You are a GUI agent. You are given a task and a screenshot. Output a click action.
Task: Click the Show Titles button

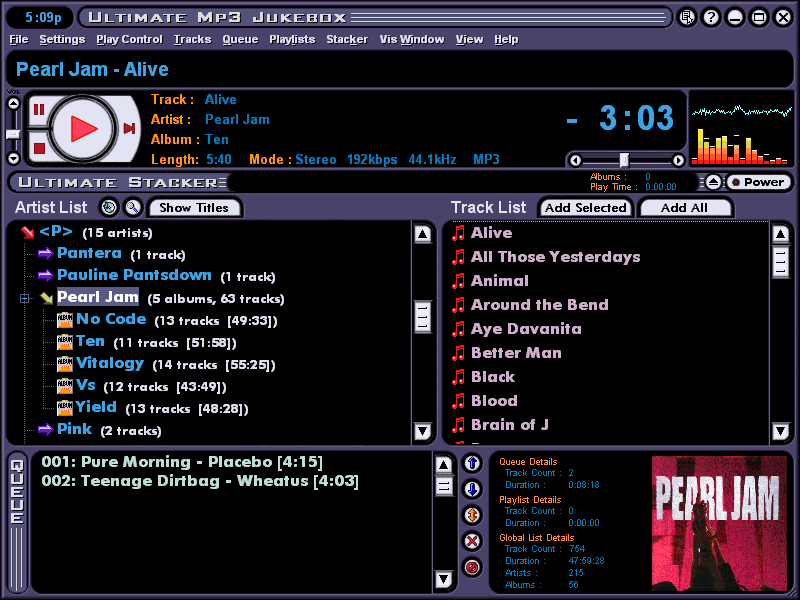click(194, 208)
